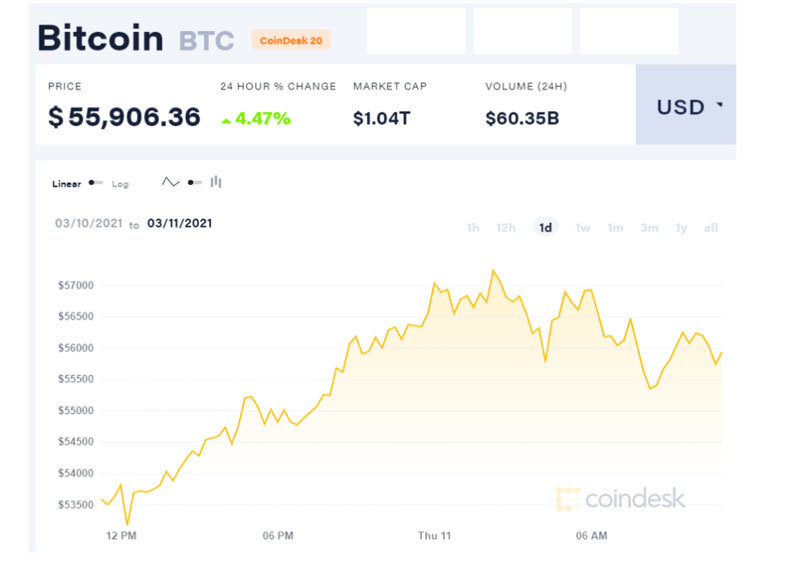
Task: Select the 1d time range
Action: click(545, 228)
